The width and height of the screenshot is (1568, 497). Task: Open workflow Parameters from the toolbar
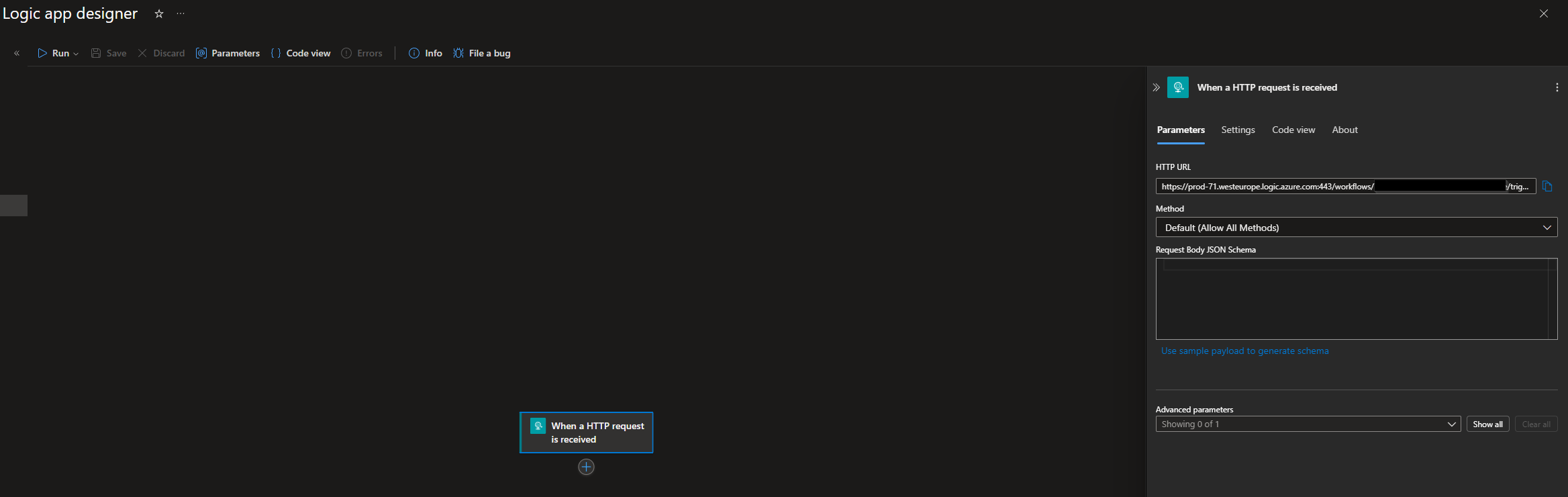(x=228, y=53)
